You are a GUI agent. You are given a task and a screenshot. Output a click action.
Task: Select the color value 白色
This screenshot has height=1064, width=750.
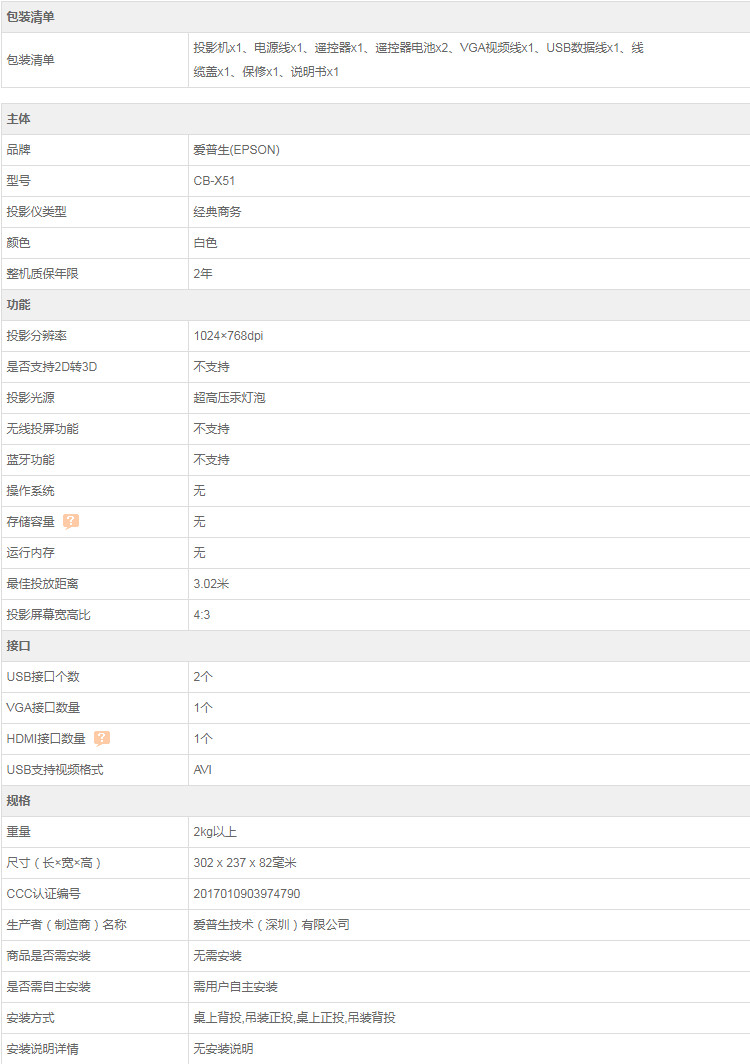tap(205, 243)
